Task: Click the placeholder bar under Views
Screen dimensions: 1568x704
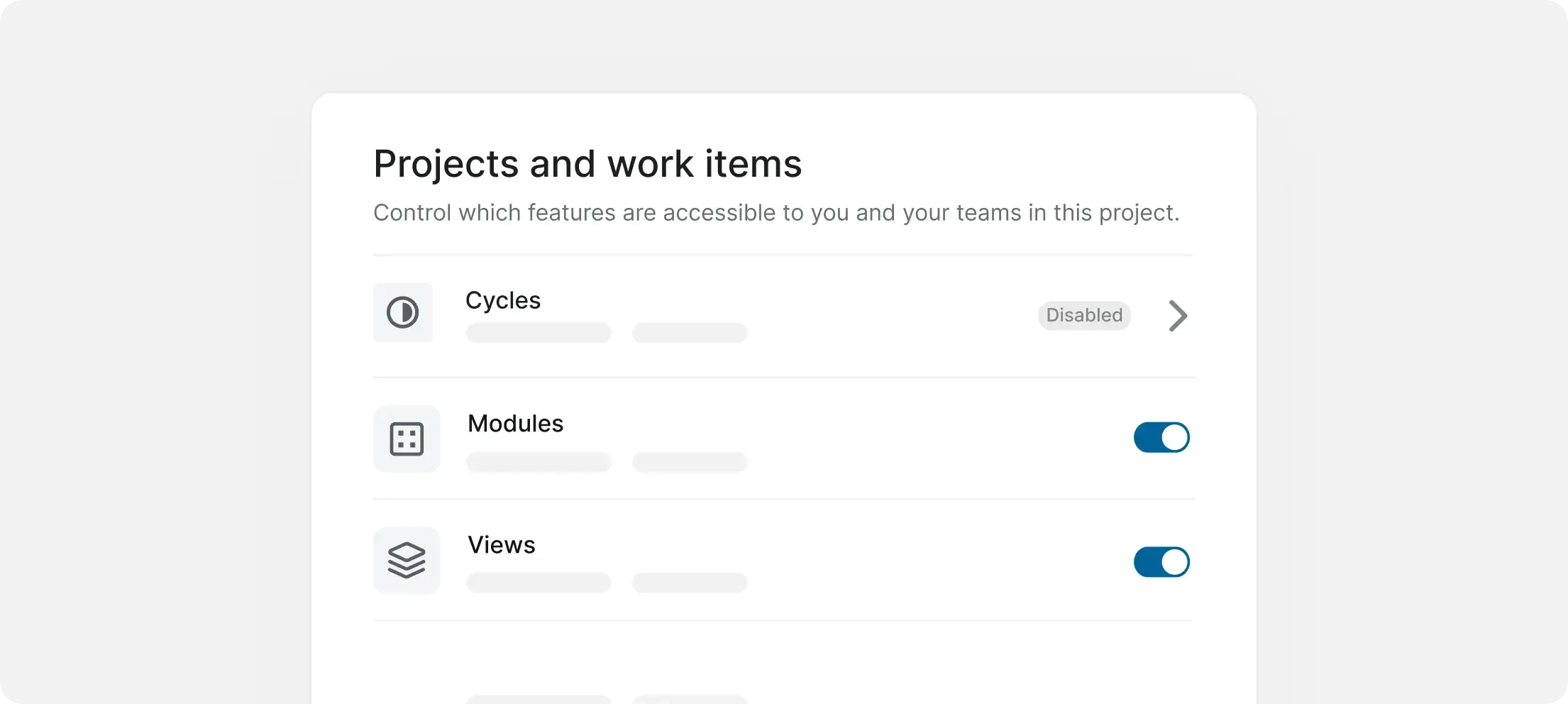Action: click(538, 583)
